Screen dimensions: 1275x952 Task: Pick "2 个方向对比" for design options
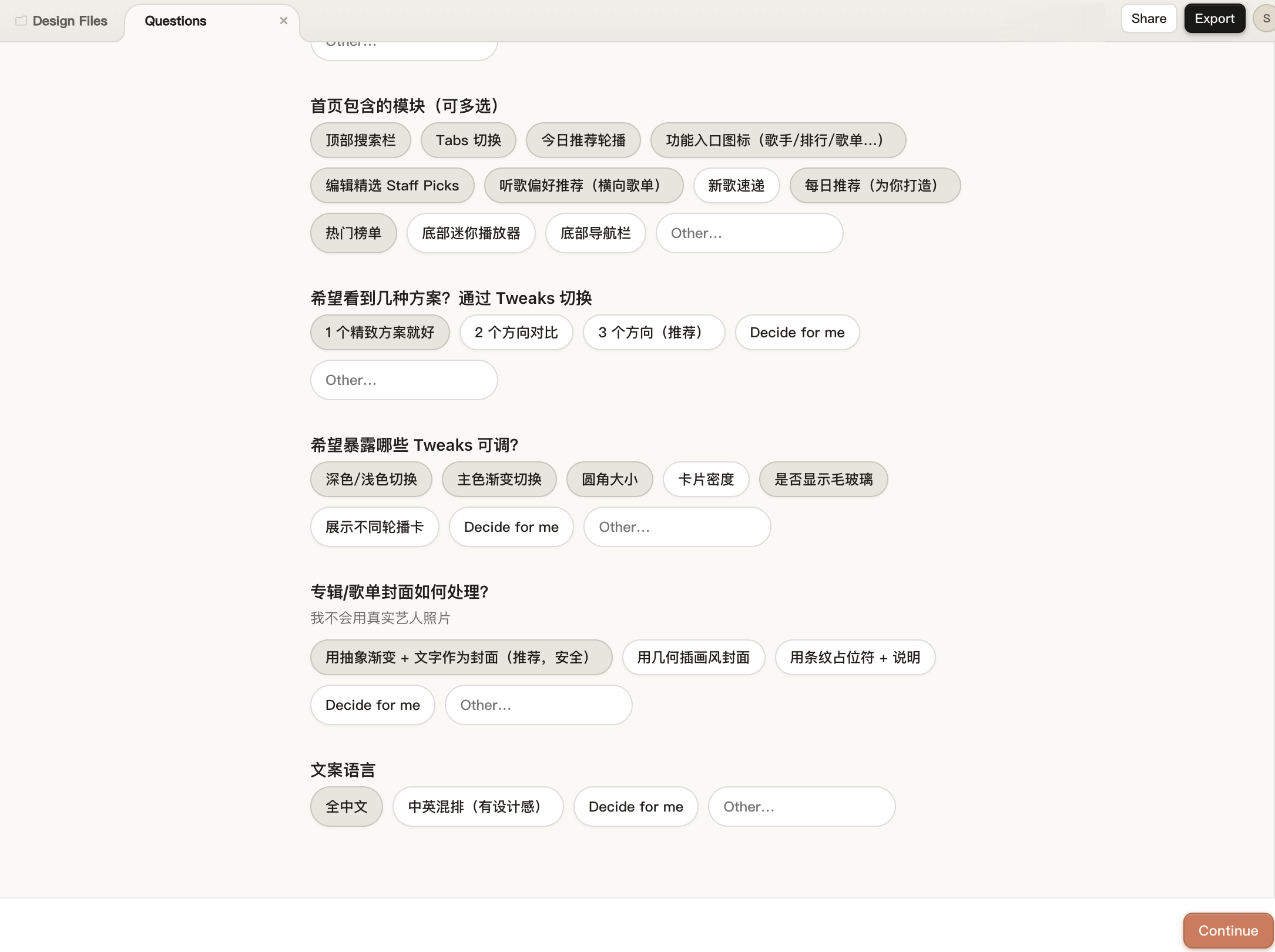516,333
